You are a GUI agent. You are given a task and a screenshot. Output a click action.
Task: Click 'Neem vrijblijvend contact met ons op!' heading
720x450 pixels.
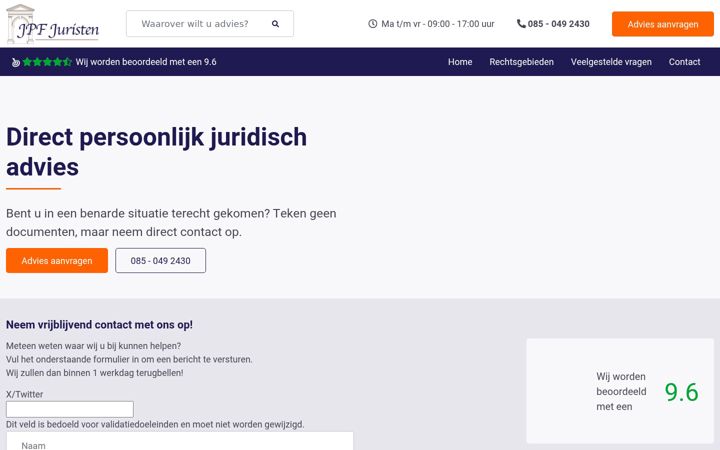(x=99, y=325)
